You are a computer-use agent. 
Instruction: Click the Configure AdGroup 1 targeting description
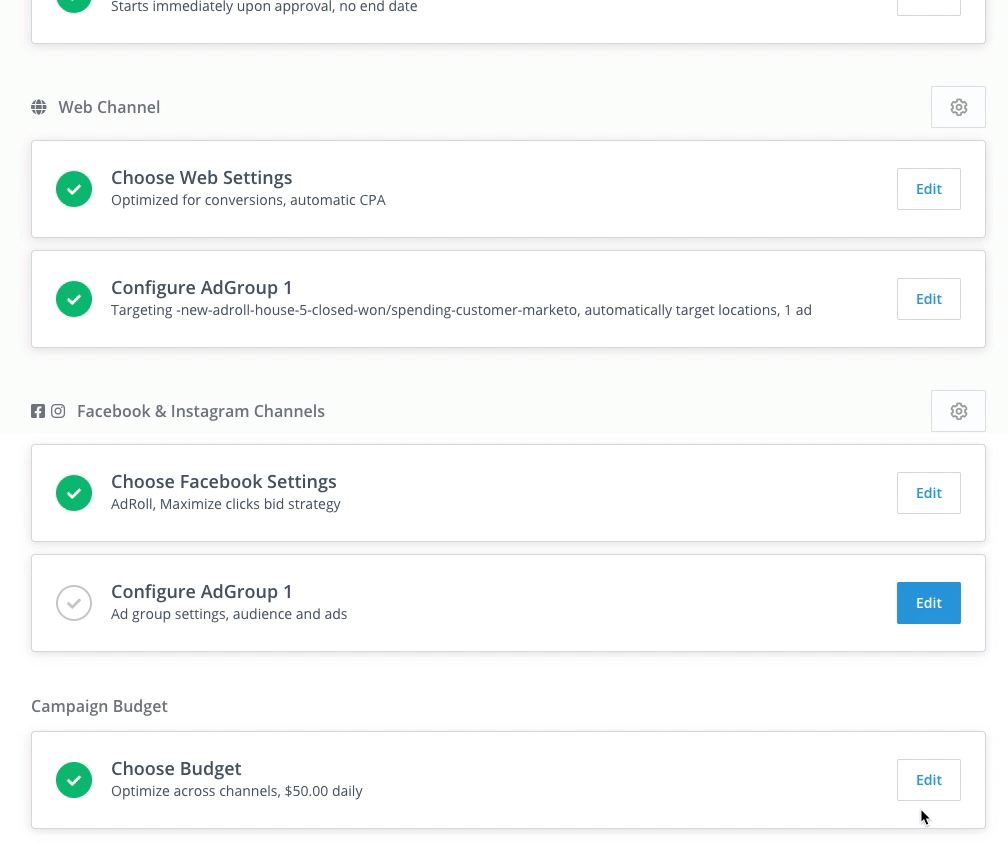point(461,310)
